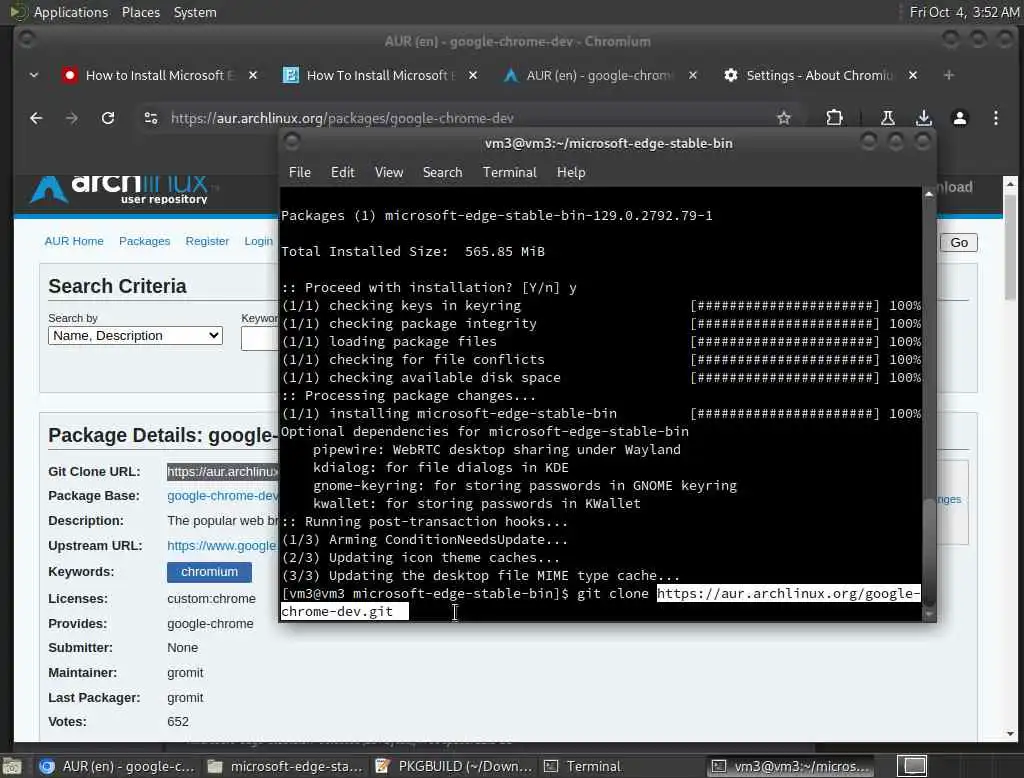This screenshot has width=1024, height=778.
Task: Click the 652 votes value
Action: (x=178, y=722)
